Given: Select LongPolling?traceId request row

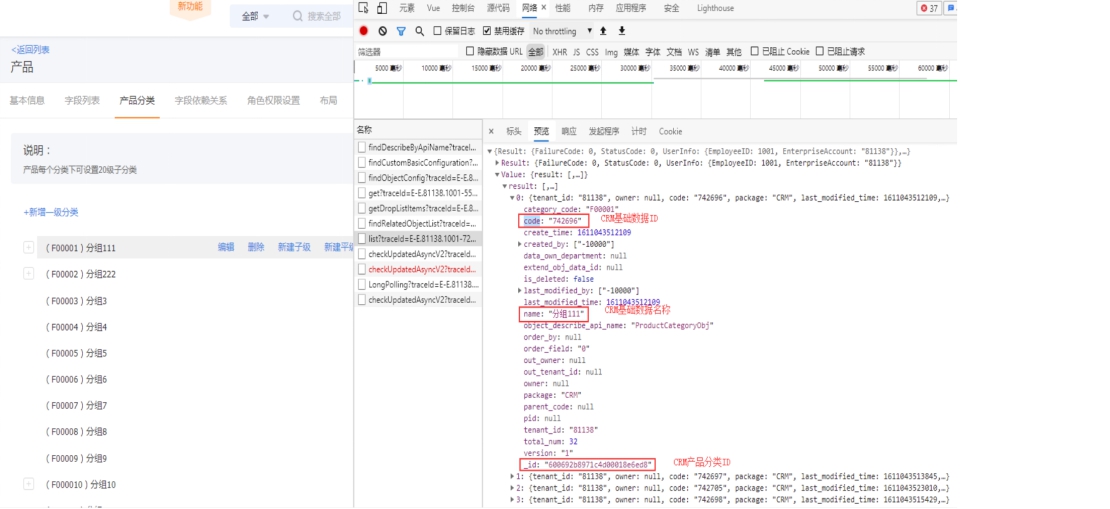Looking at the screenshot, I should (418, 285).
